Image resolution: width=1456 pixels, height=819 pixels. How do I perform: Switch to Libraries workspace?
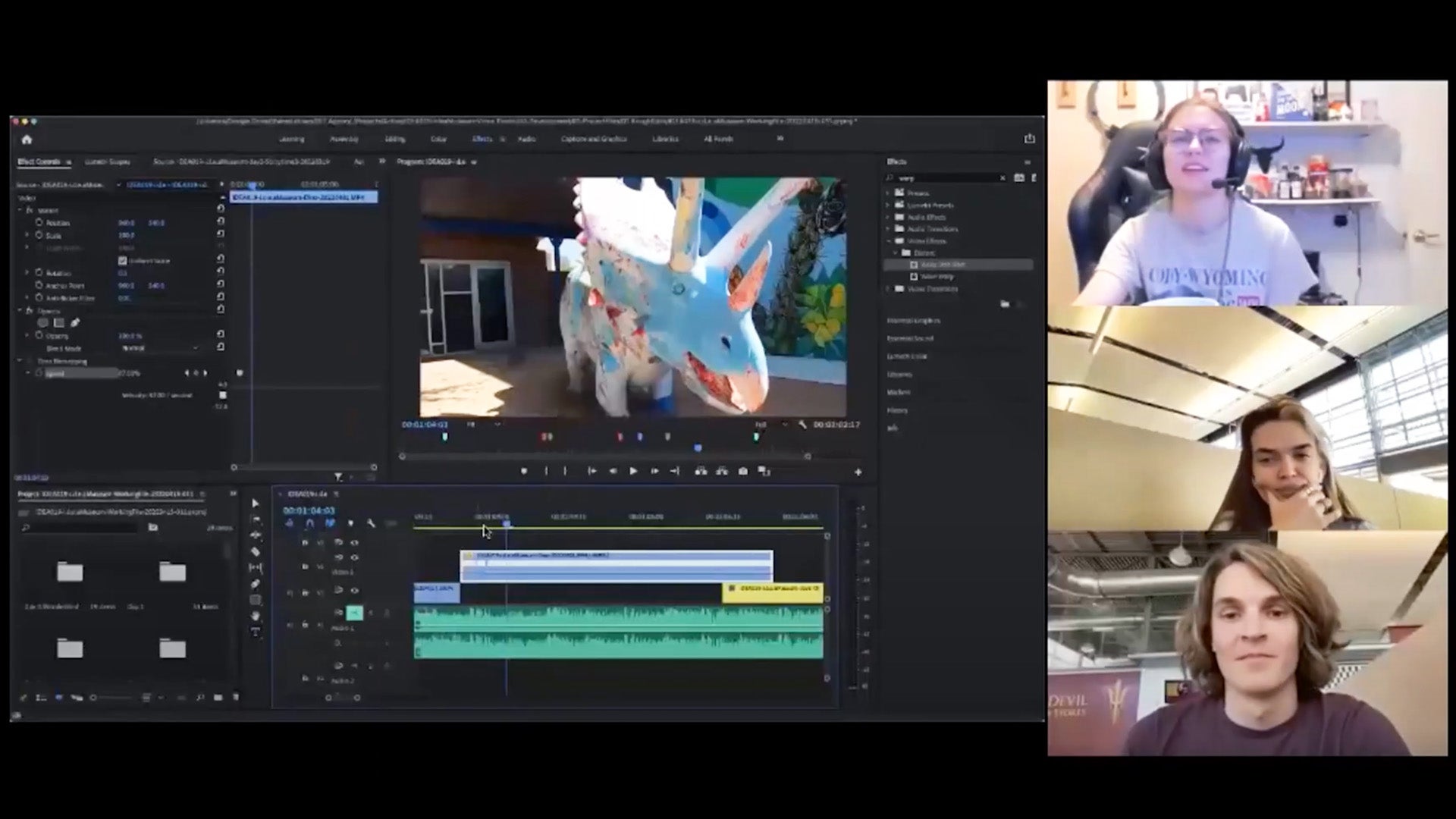(665, 140)
